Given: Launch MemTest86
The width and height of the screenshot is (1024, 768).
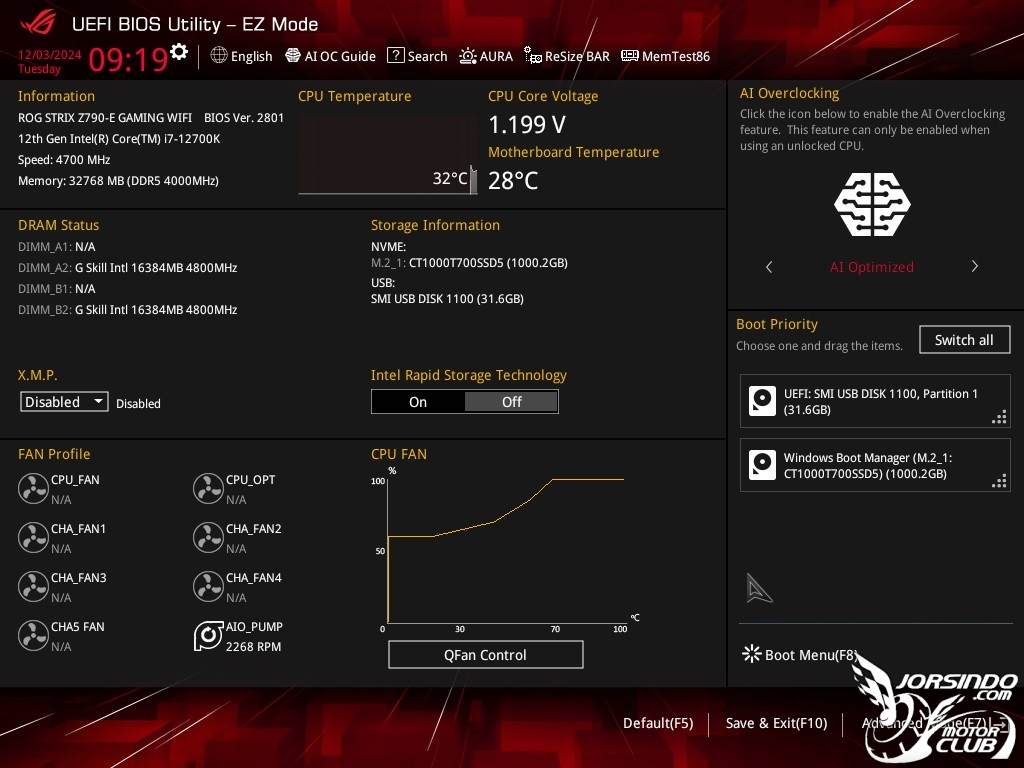Looking at the screenshot, I should click(665, 56).
